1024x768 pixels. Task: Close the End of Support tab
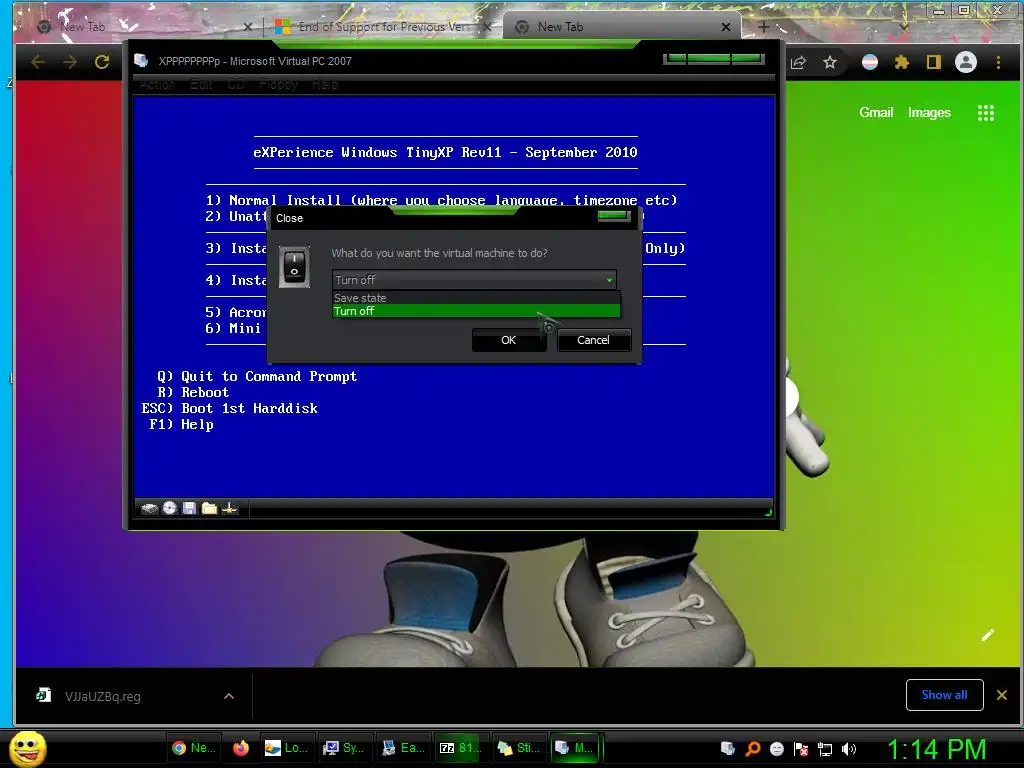pyautogui.click(x=487, y=27)
